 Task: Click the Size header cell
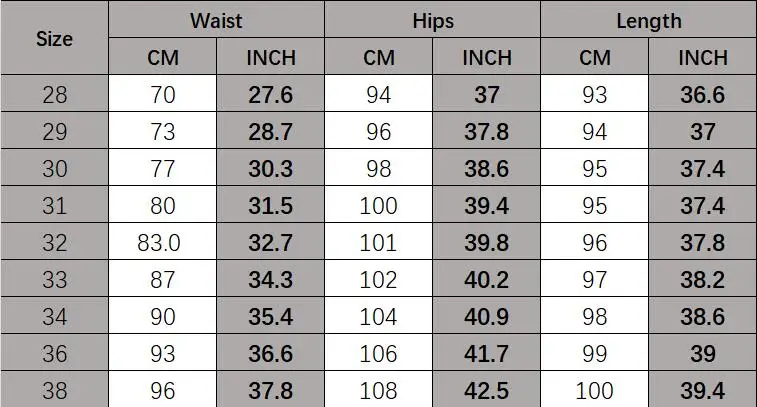coord(55,38)
